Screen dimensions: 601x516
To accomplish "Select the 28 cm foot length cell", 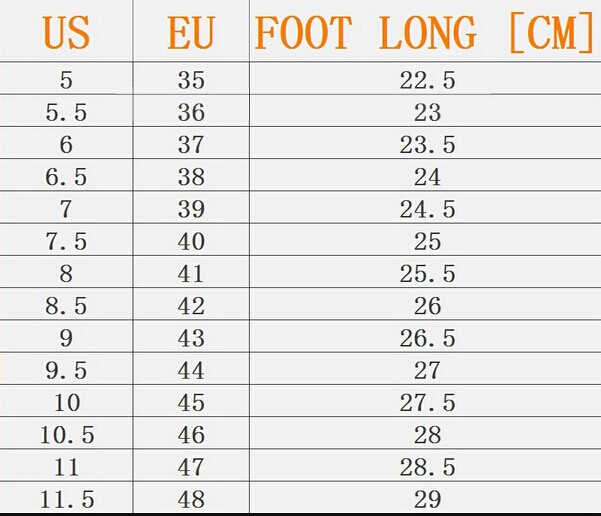I will pos(427,434).
